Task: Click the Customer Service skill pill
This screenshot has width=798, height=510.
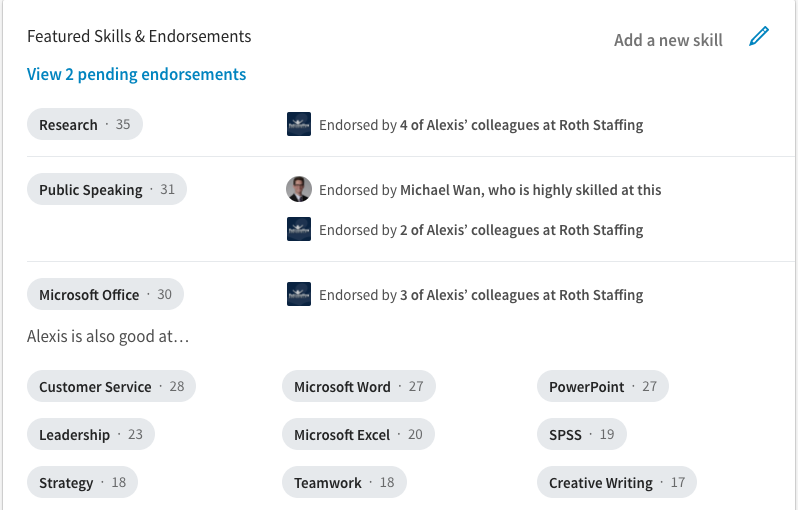Action: (111, 387)
